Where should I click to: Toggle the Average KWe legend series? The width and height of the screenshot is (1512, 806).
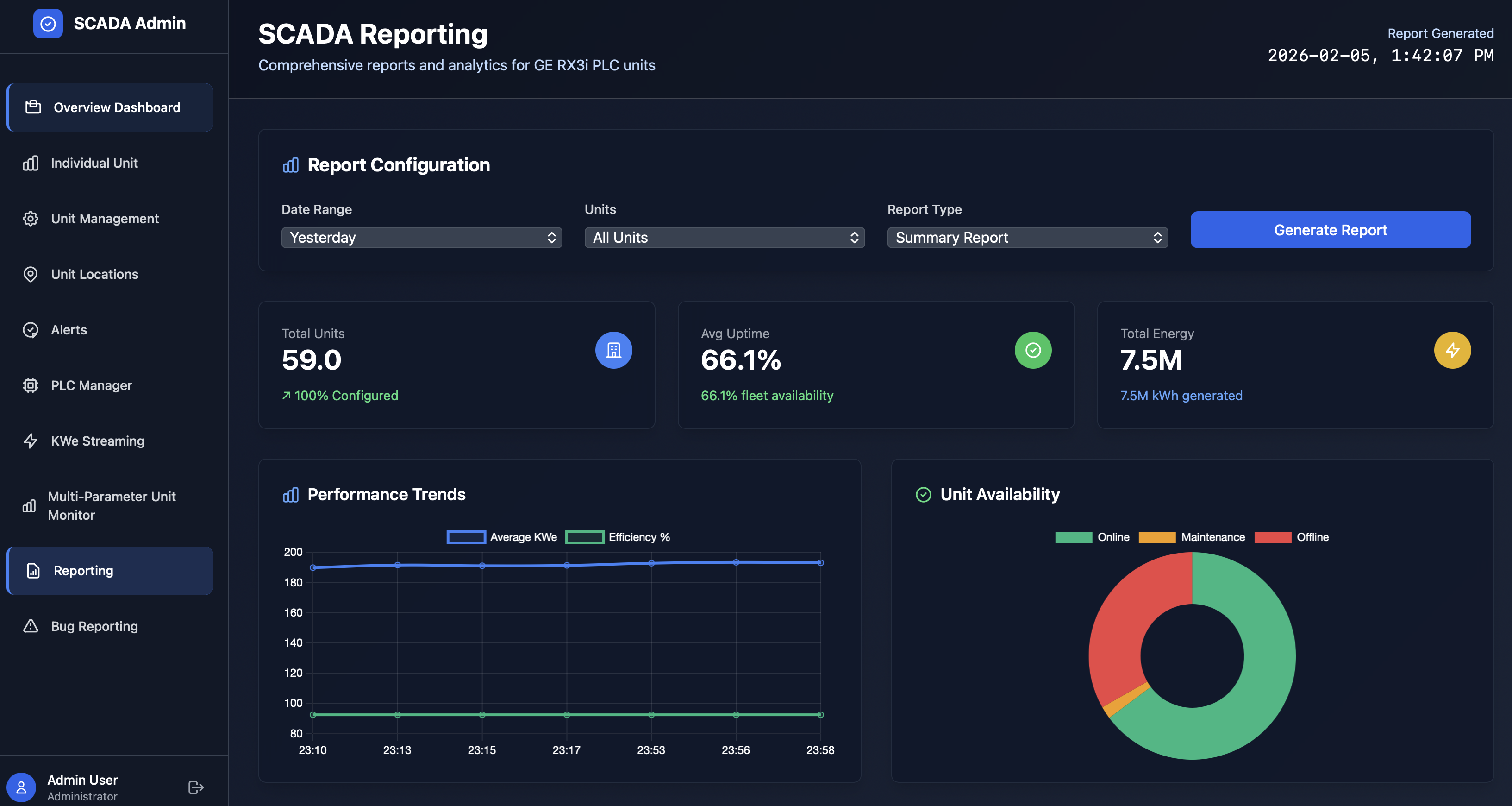coord(502,537)
